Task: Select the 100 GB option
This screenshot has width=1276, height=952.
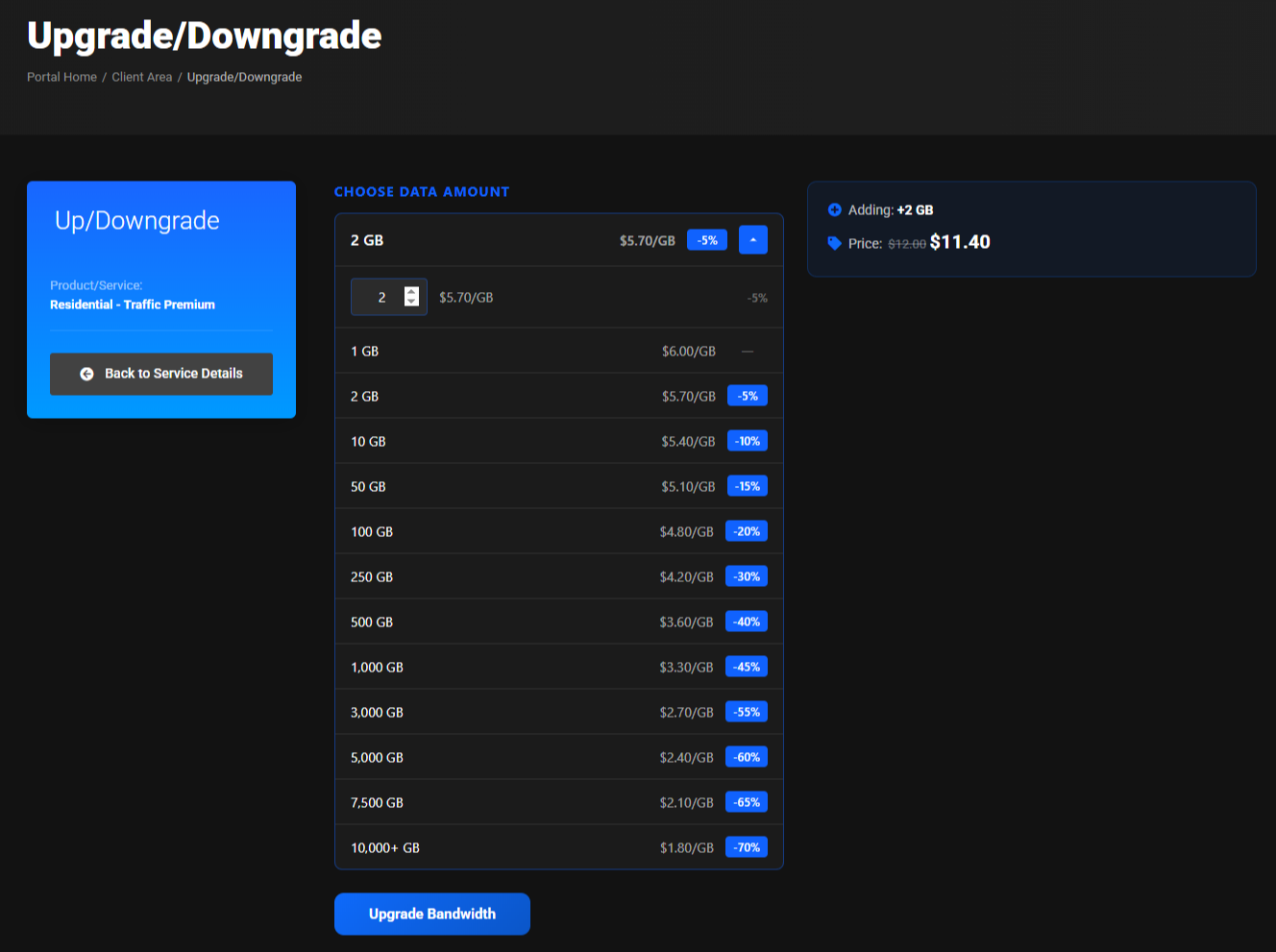Action: click(x=559, y=531)
